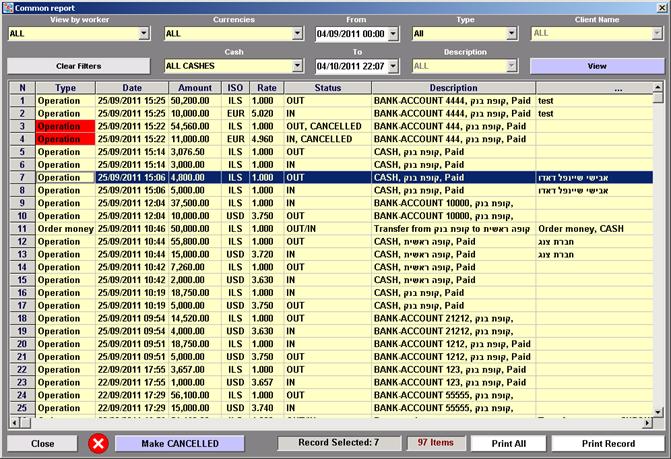The height and width of the screenshot is (459, 671).
Task: Click the Print Record button
Action: coord(607,443)
